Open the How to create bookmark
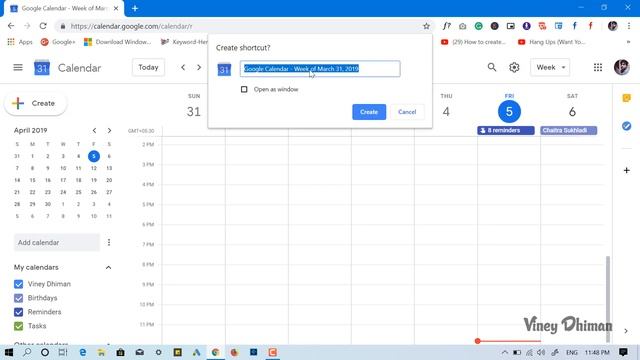Image resolution: width=640 pixels, height=360 pixels. pos(473,42)
